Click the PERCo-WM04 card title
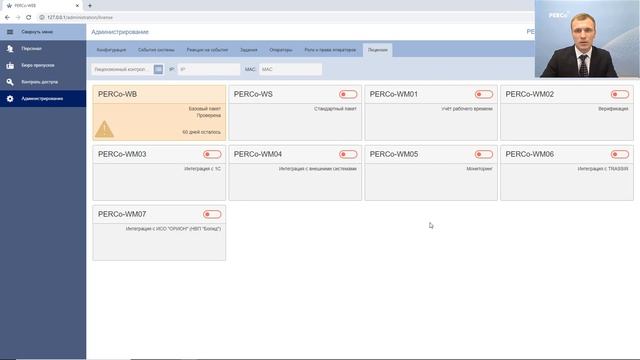The image size is (640, 360). click(258, 154)
